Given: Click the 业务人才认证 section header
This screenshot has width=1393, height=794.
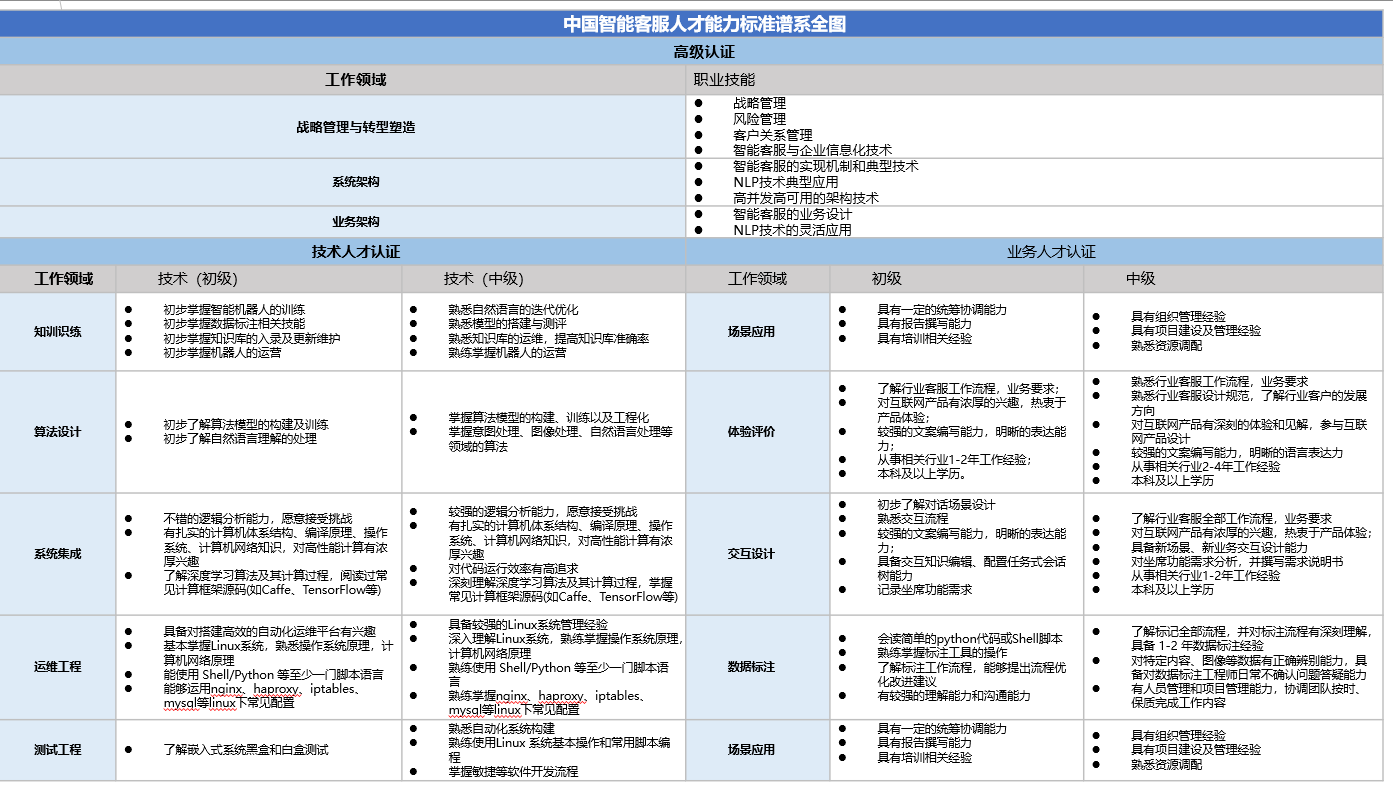Looking at the screenshot, I should [x=1051, y=252].
